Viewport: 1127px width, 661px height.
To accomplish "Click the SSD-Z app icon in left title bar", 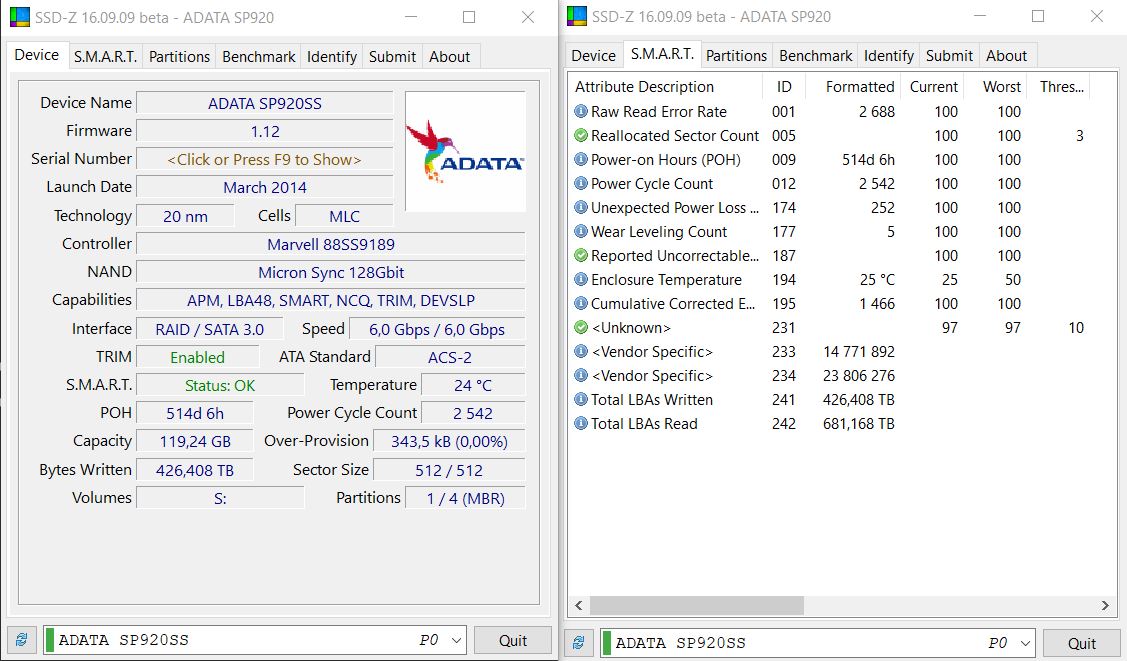I will tap(20, 17).
